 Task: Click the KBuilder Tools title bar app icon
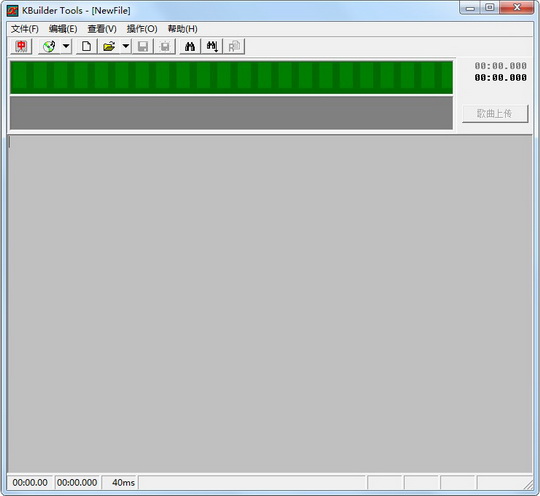click(12, 11)
